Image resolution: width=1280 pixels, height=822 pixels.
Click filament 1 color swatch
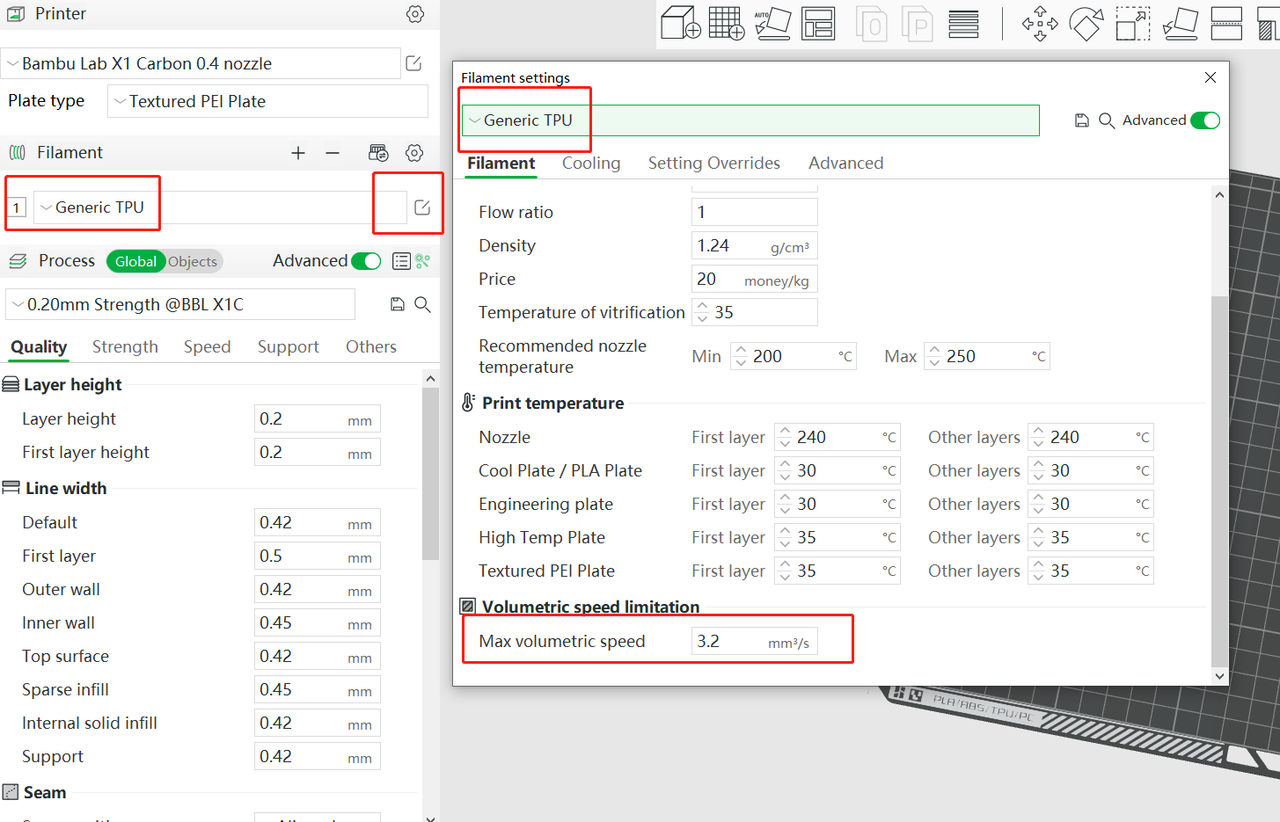[x=17, y=208]
